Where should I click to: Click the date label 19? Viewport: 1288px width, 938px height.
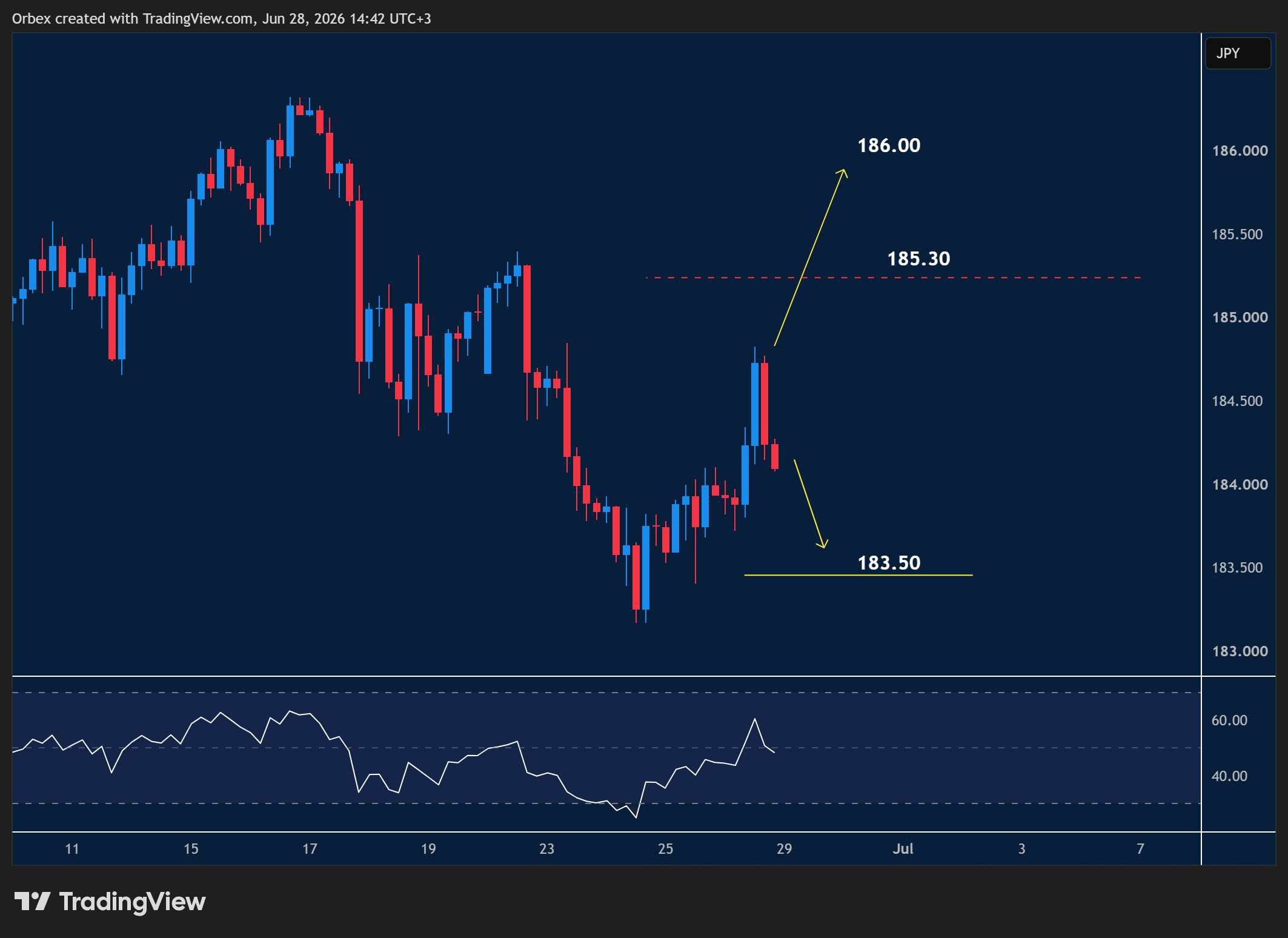(x=428, y=849)
